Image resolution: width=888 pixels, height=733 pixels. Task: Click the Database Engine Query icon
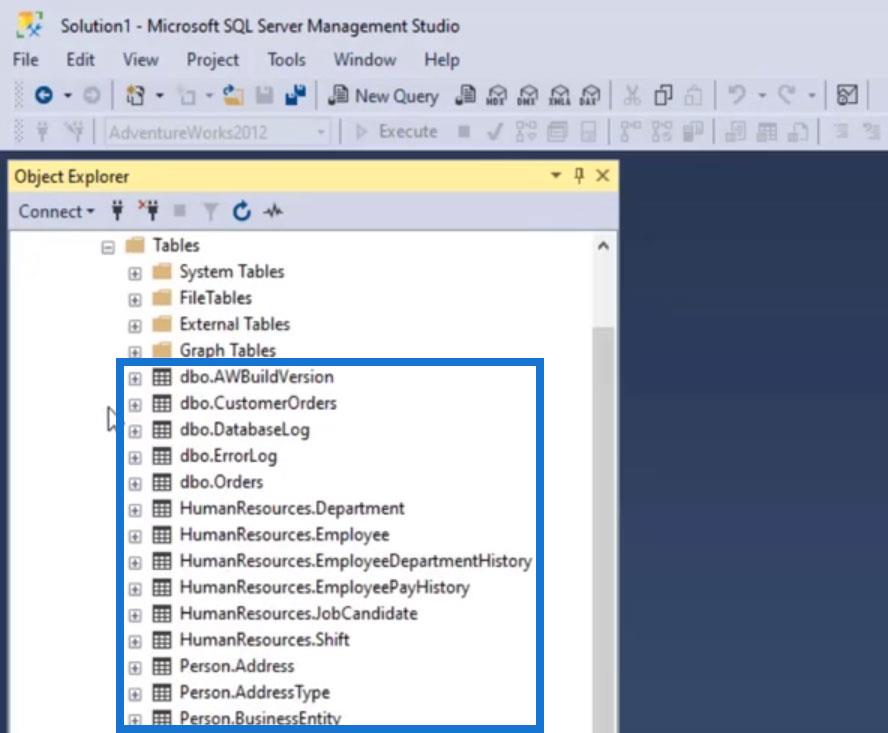[466, 95]
